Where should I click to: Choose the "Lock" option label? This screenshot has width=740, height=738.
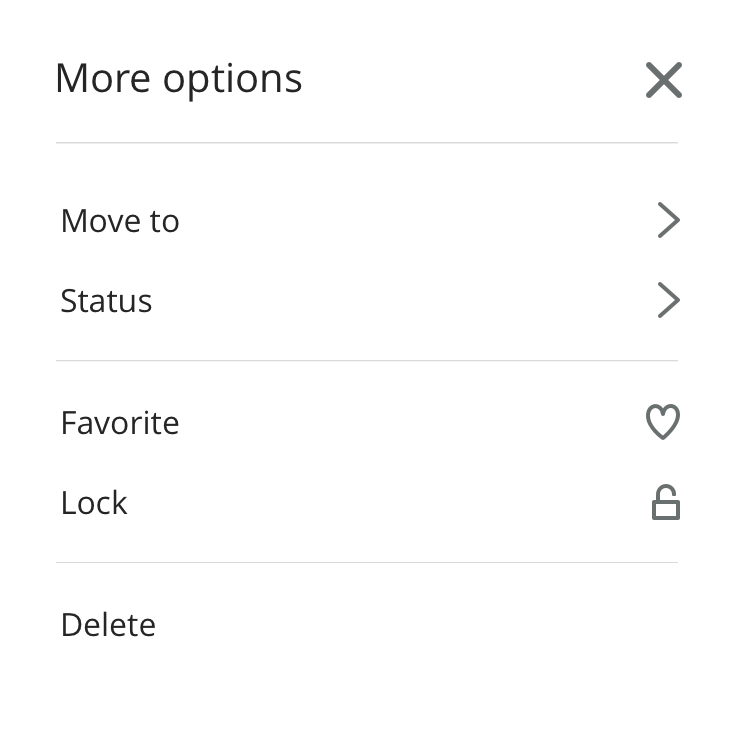click(x=94, y=503)
